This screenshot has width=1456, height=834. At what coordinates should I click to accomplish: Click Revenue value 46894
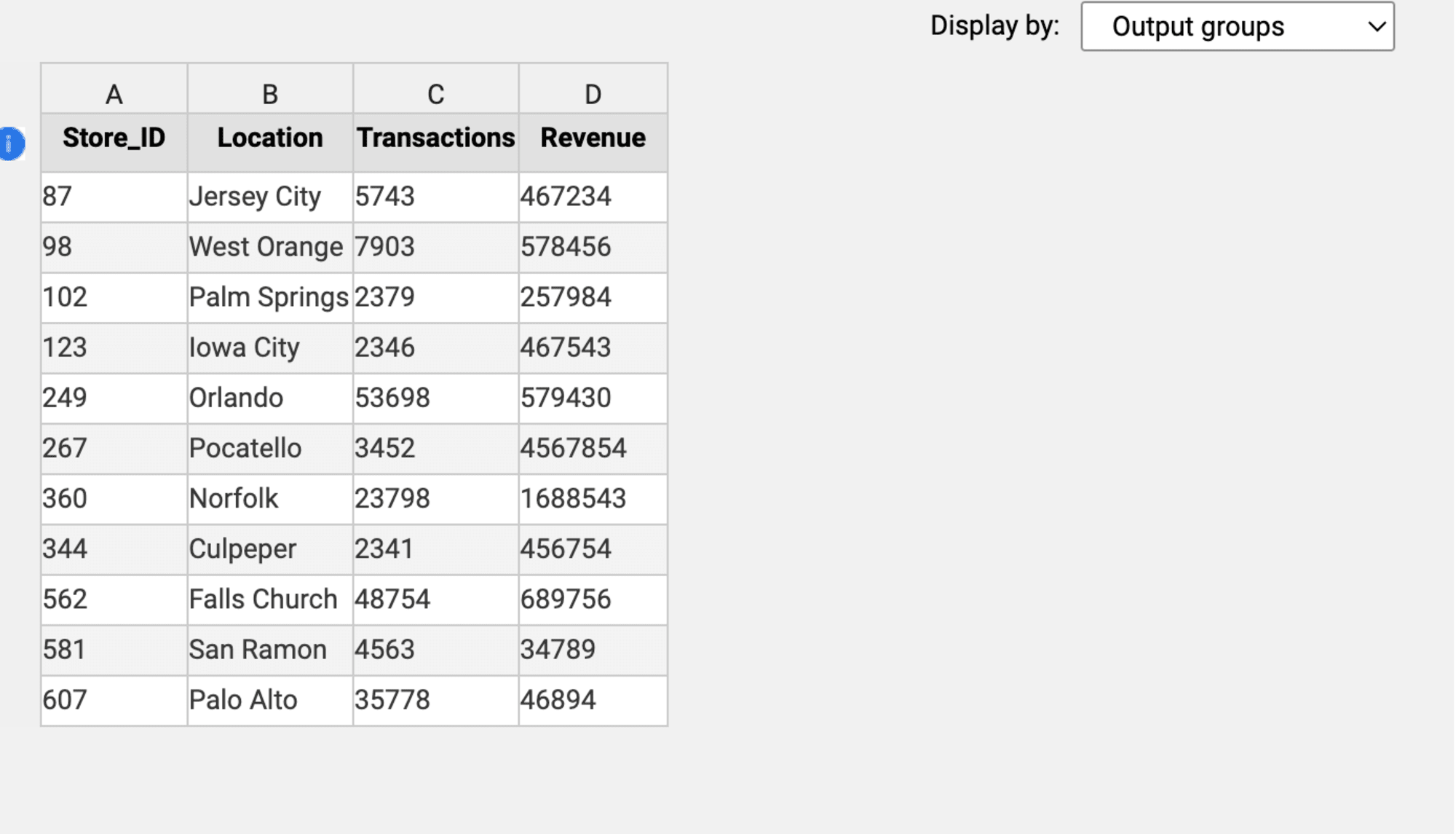pyautogui.click(x=593, y=700)
